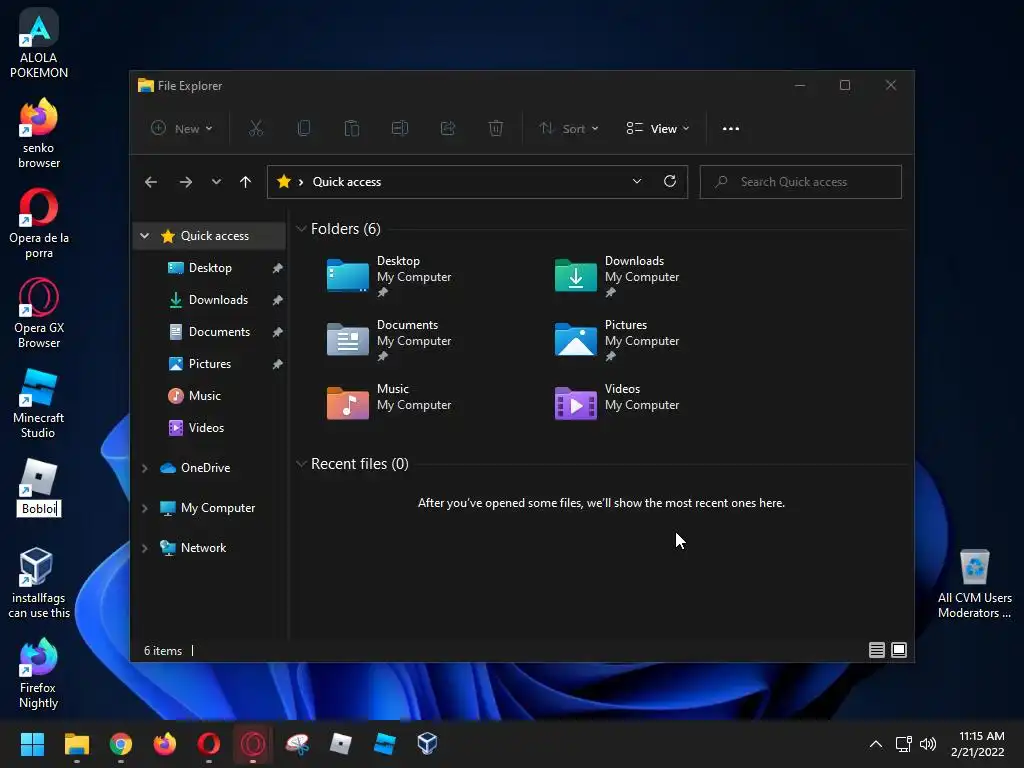Click Firefox in the taskbar

165,744
